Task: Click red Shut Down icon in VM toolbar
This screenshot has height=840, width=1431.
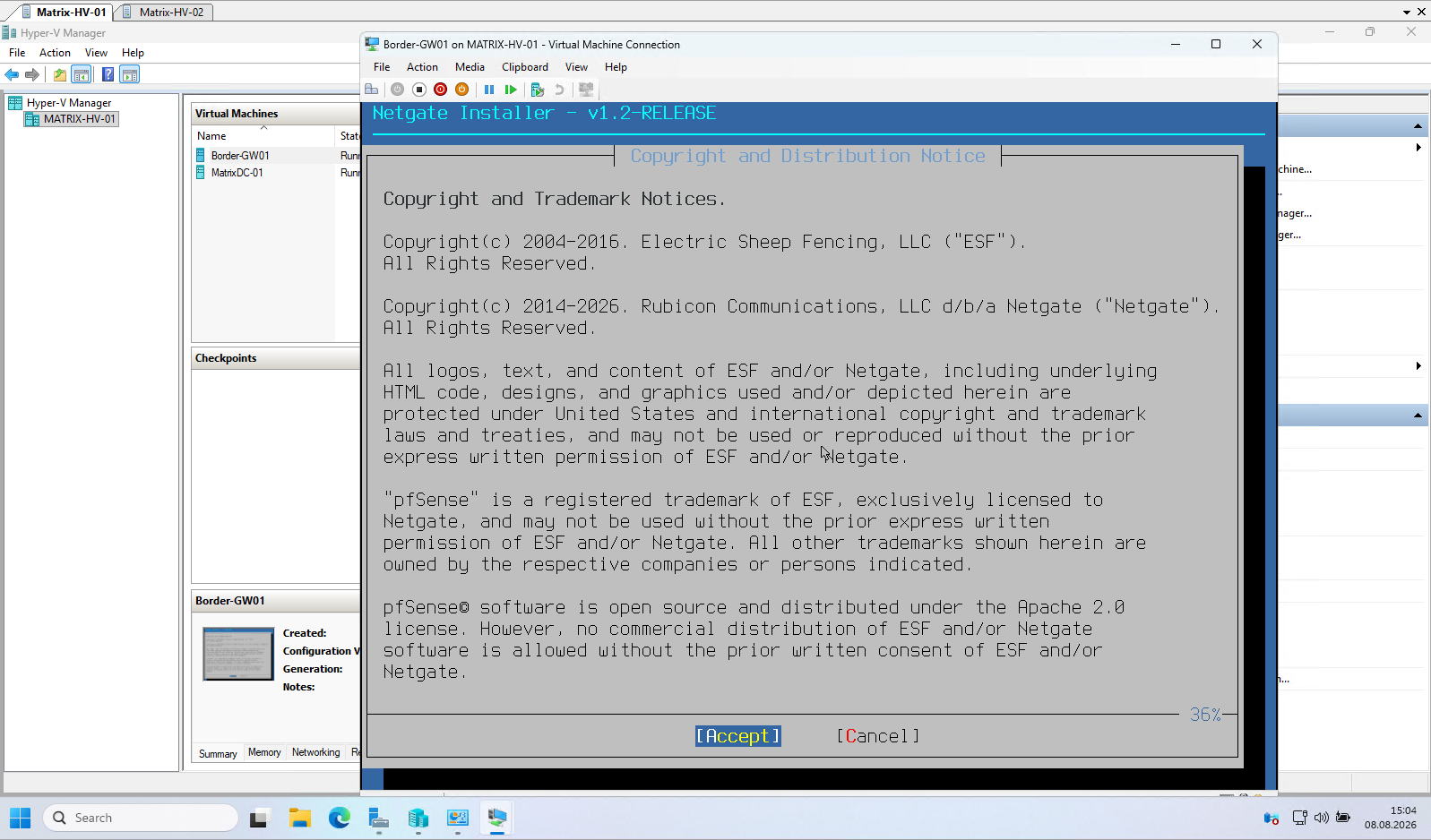Action: pos(440,90)
